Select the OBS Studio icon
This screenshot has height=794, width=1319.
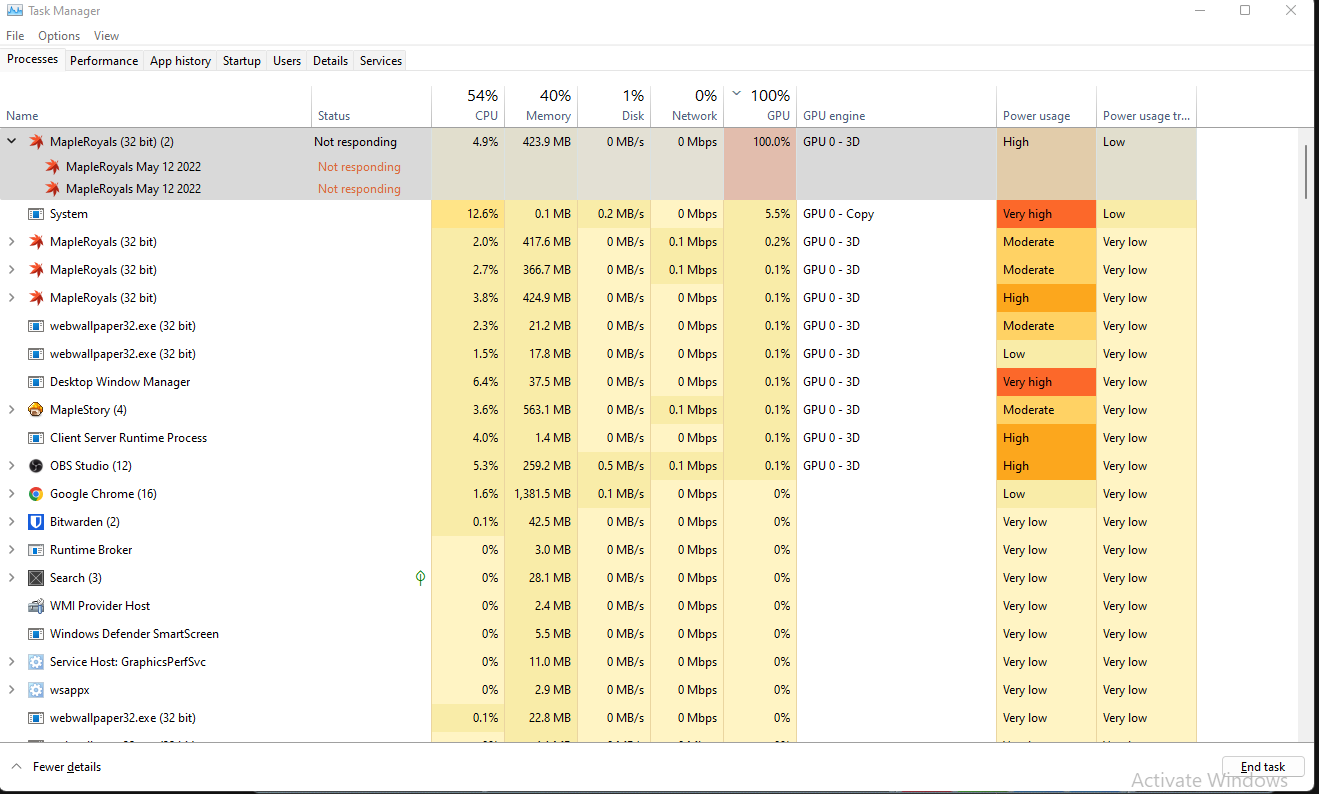pos(36,466)
